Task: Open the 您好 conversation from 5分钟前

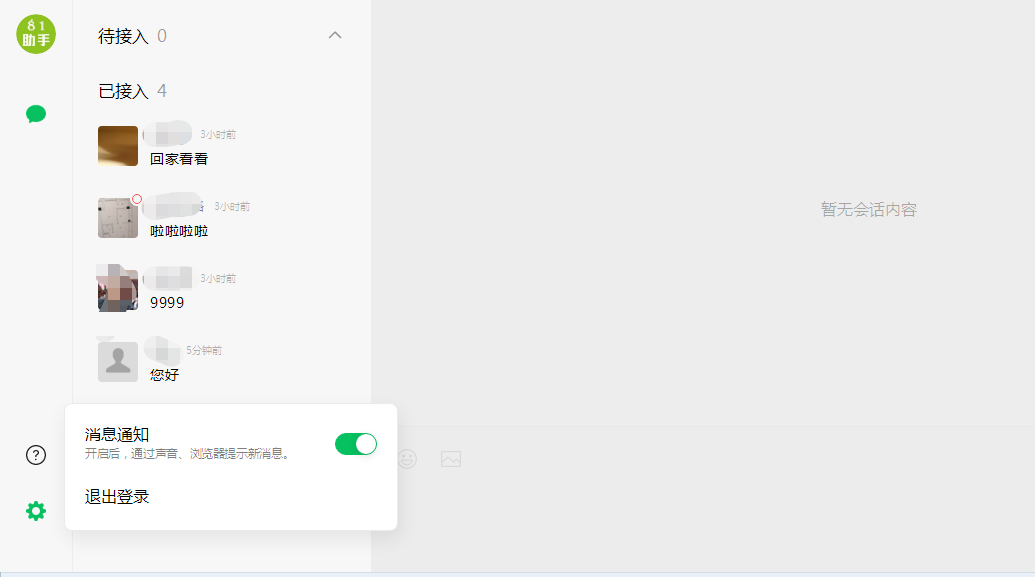Action: [221, 362]
